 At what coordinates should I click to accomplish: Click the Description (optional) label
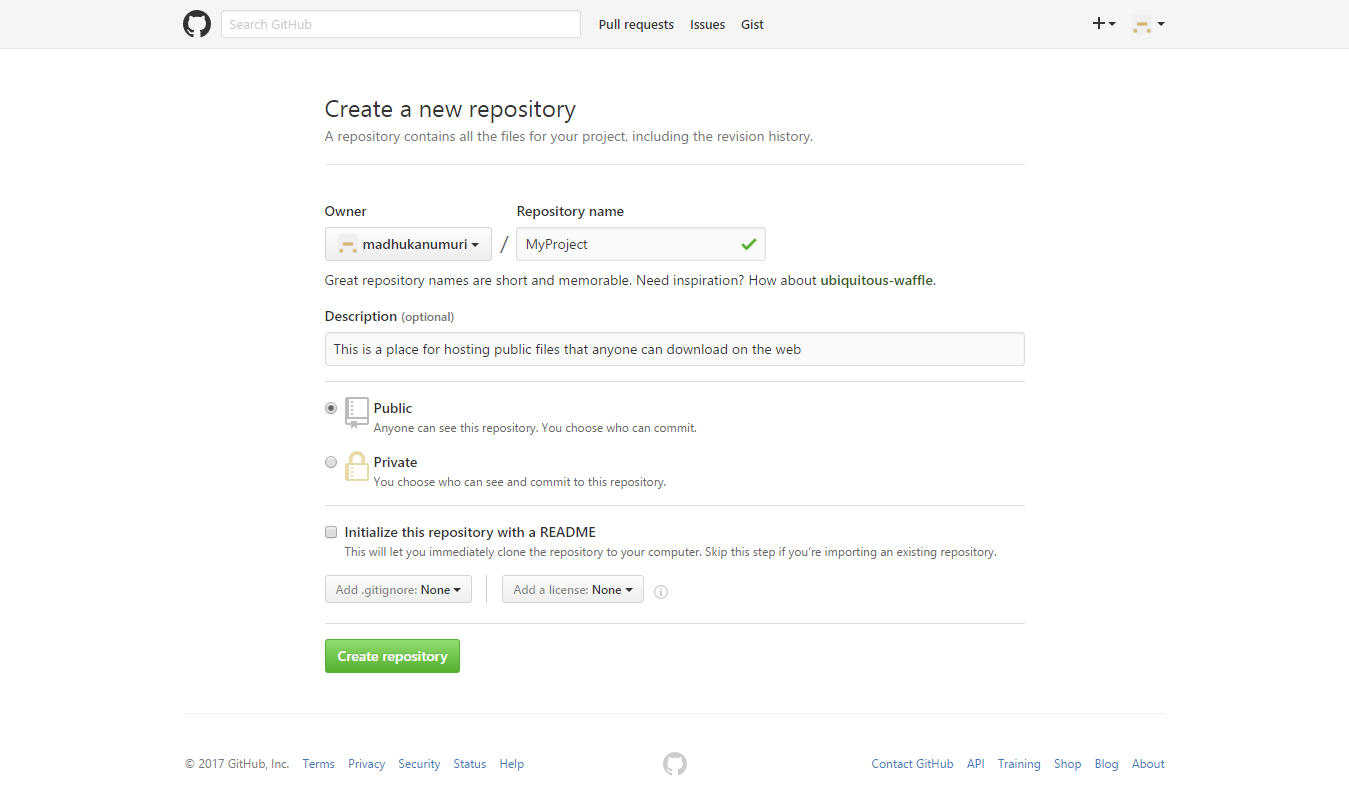389,316
